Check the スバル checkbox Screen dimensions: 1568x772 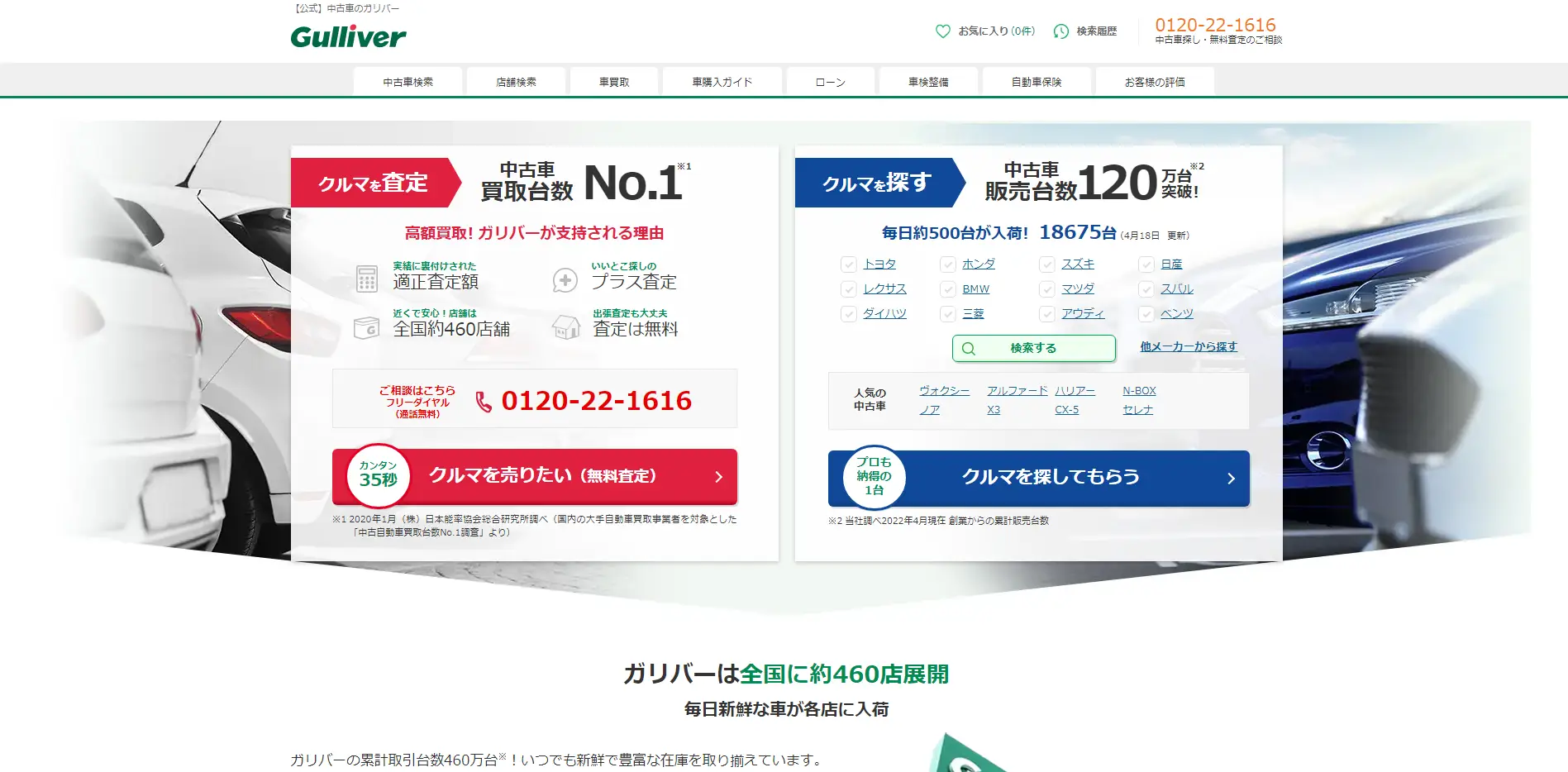(1146, 289)
